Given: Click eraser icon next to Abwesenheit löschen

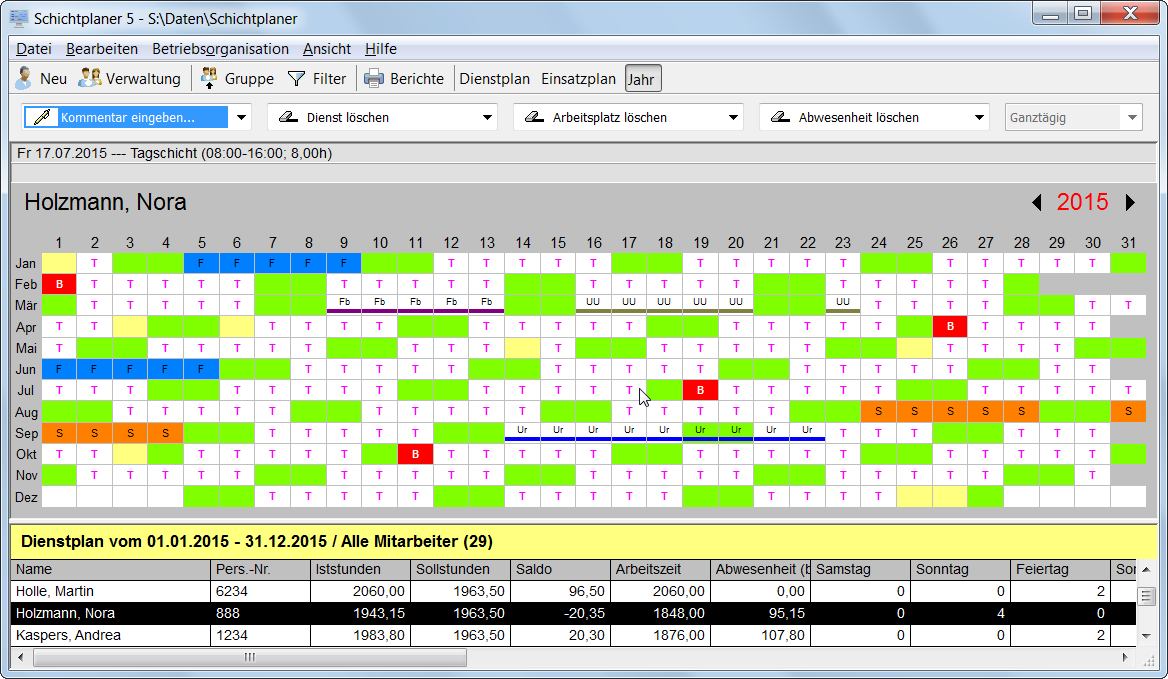Looking at the screenshot, I should pyautogui.click(x=780, y=117).
